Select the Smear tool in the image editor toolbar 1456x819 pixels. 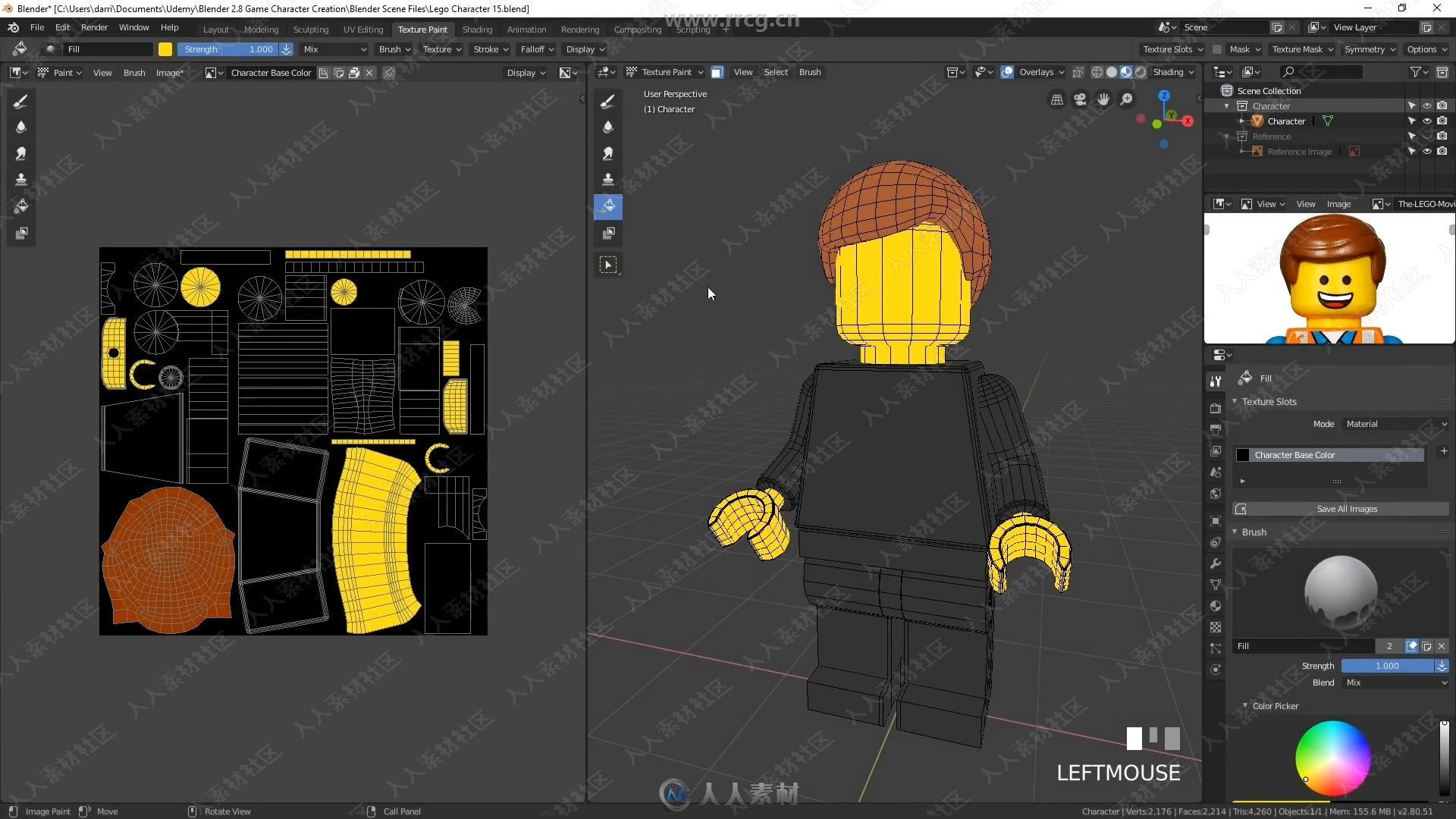coord(21,154)
